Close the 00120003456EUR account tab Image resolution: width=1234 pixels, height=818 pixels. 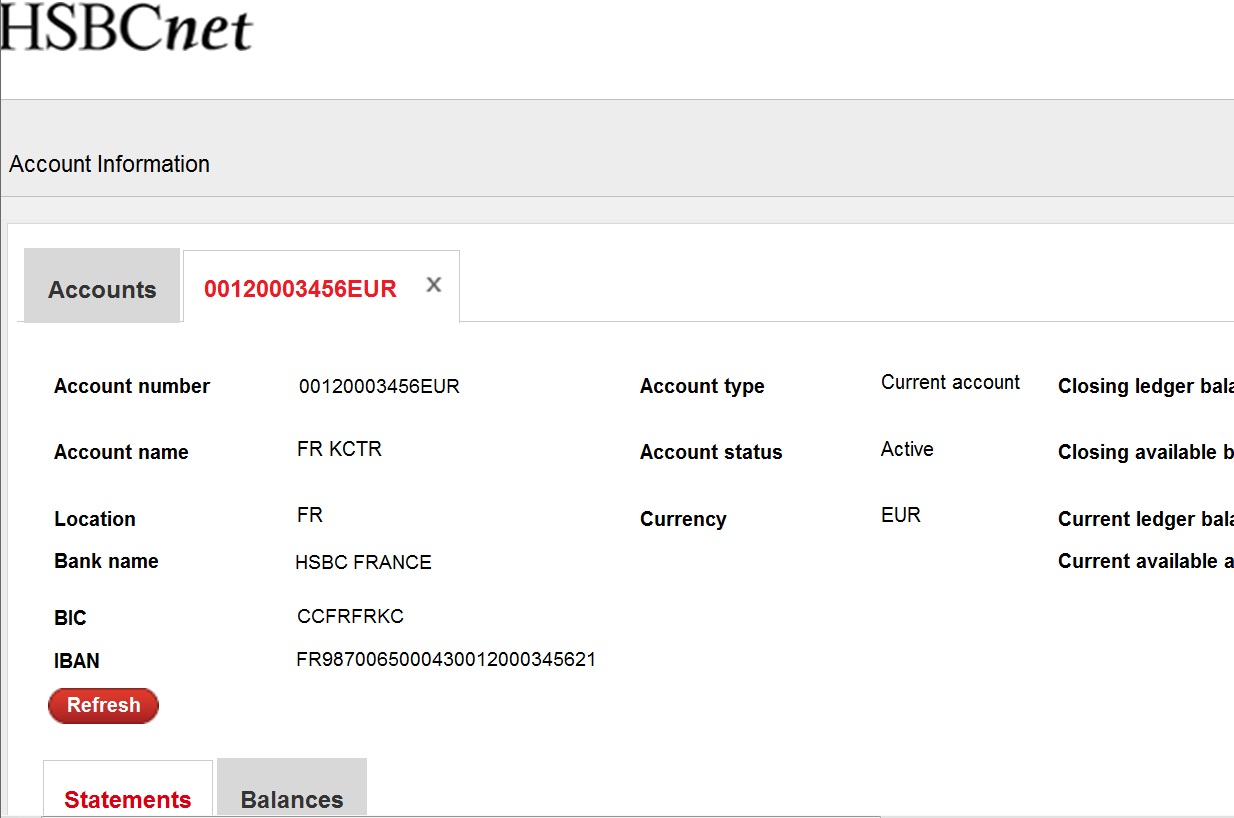coord(434,285)
